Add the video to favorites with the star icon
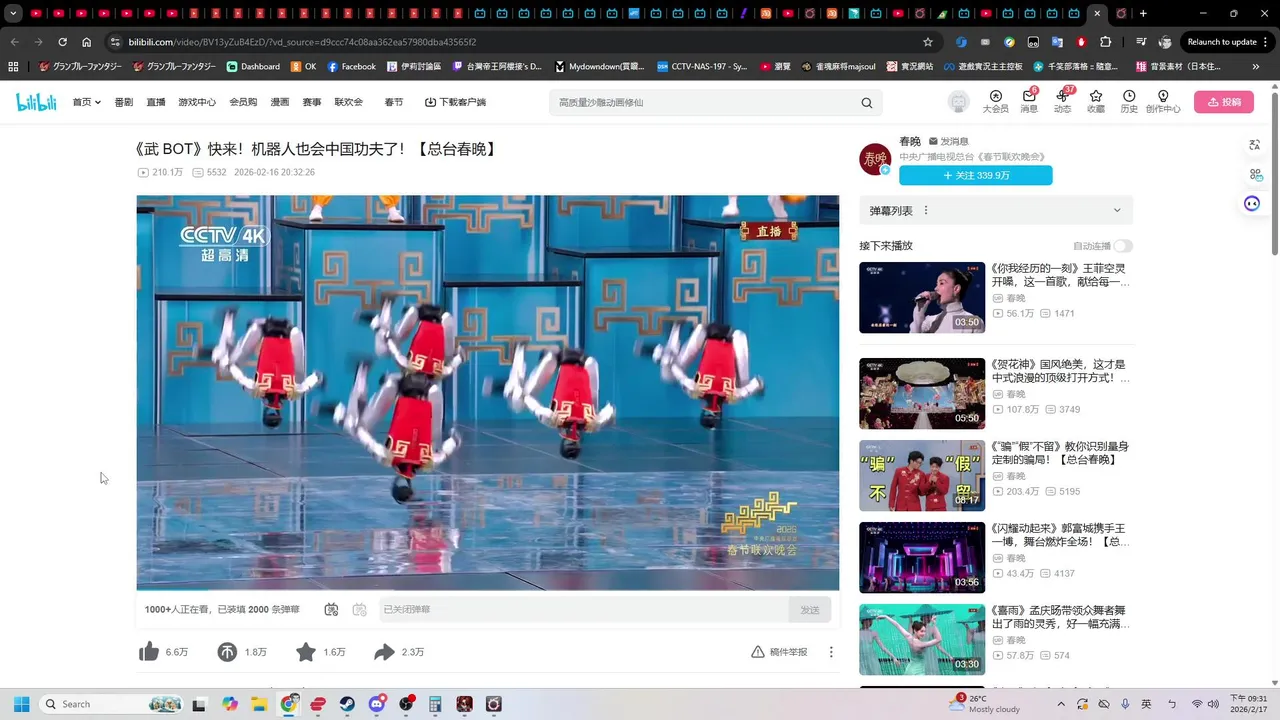Image resolution: width=1280 pixels, height=720 pixels. click(x=306, y=652)
